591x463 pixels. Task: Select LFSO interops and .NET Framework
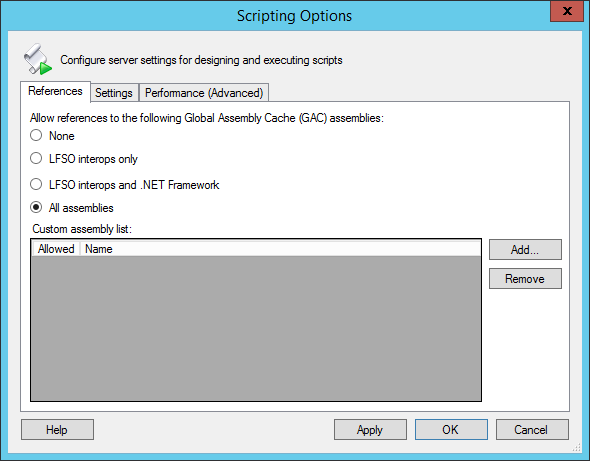pyautogui.click(x=125, y=185)
